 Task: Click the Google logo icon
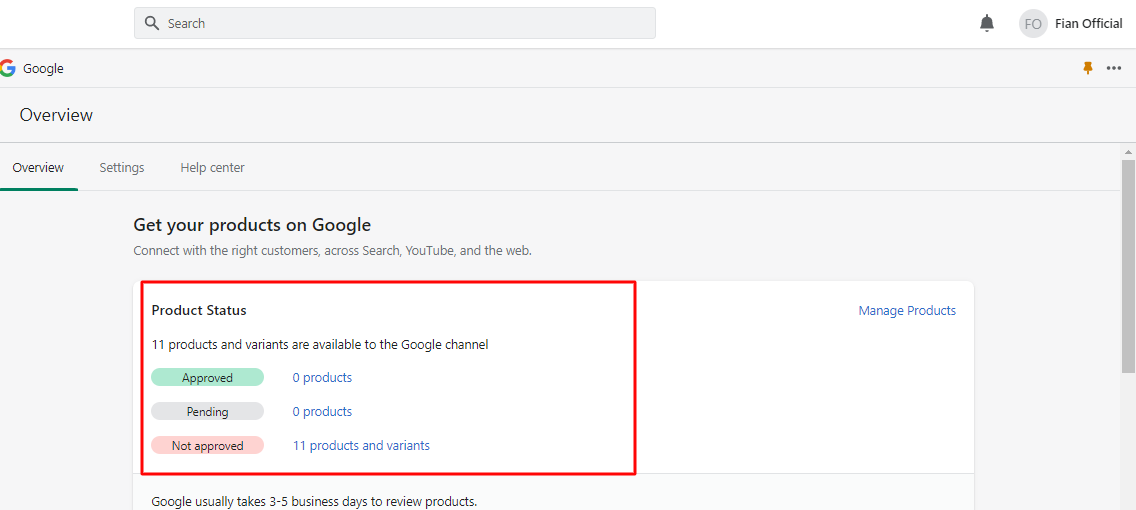(x=8, y=68)
